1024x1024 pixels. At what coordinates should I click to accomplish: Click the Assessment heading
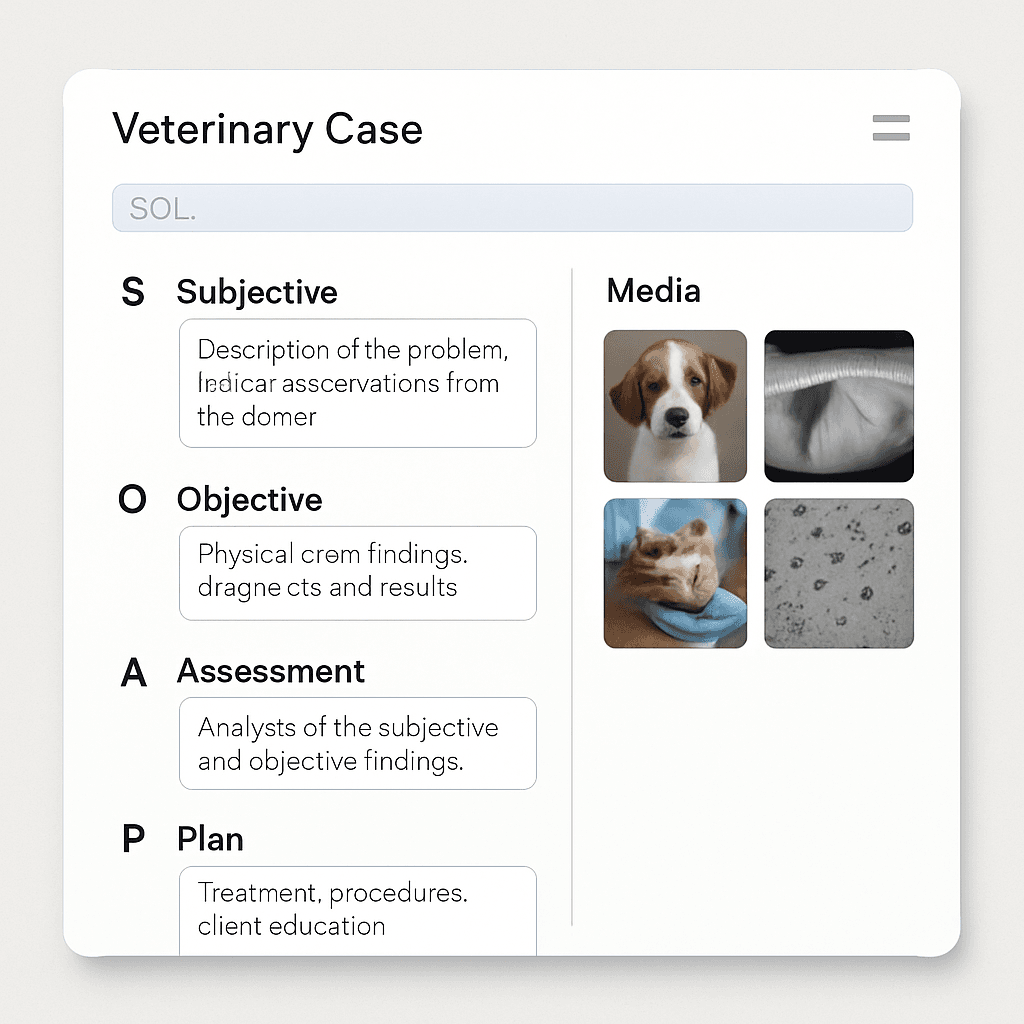pyautogui.click(x=270, y=673)
